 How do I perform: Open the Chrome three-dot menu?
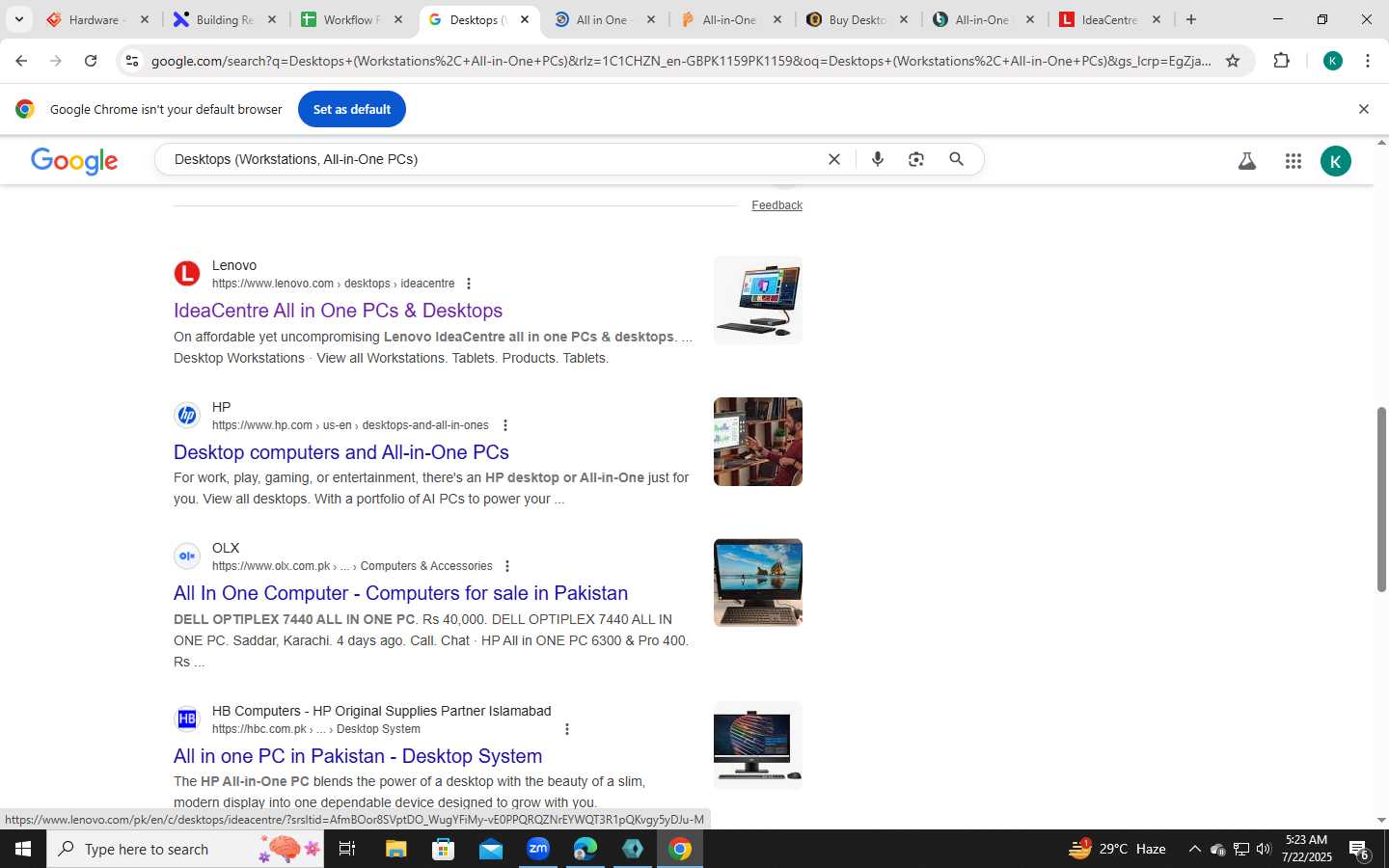click(x=1367, y=61)
